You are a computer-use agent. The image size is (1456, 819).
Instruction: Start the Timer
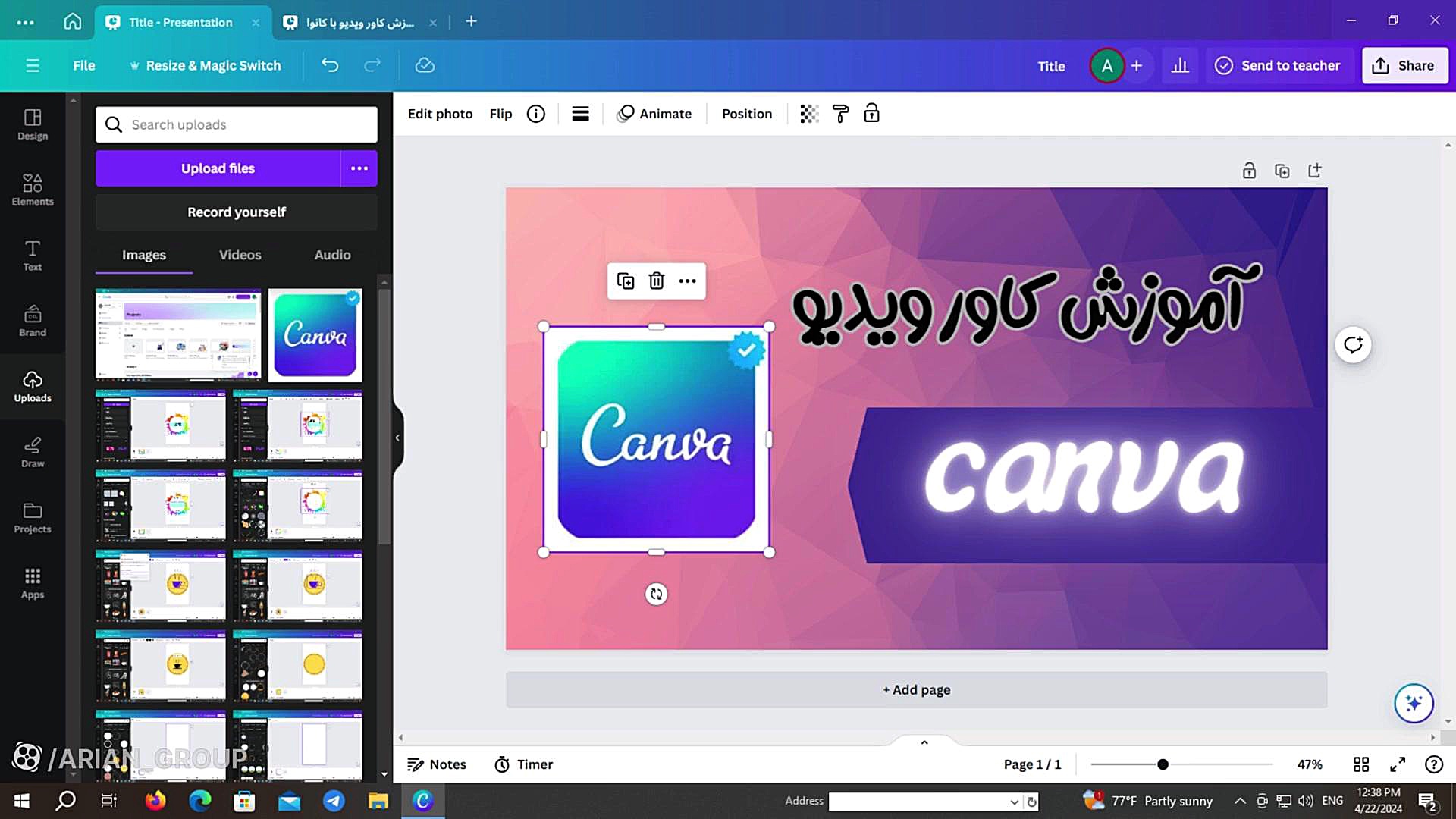tap(524, 764)
